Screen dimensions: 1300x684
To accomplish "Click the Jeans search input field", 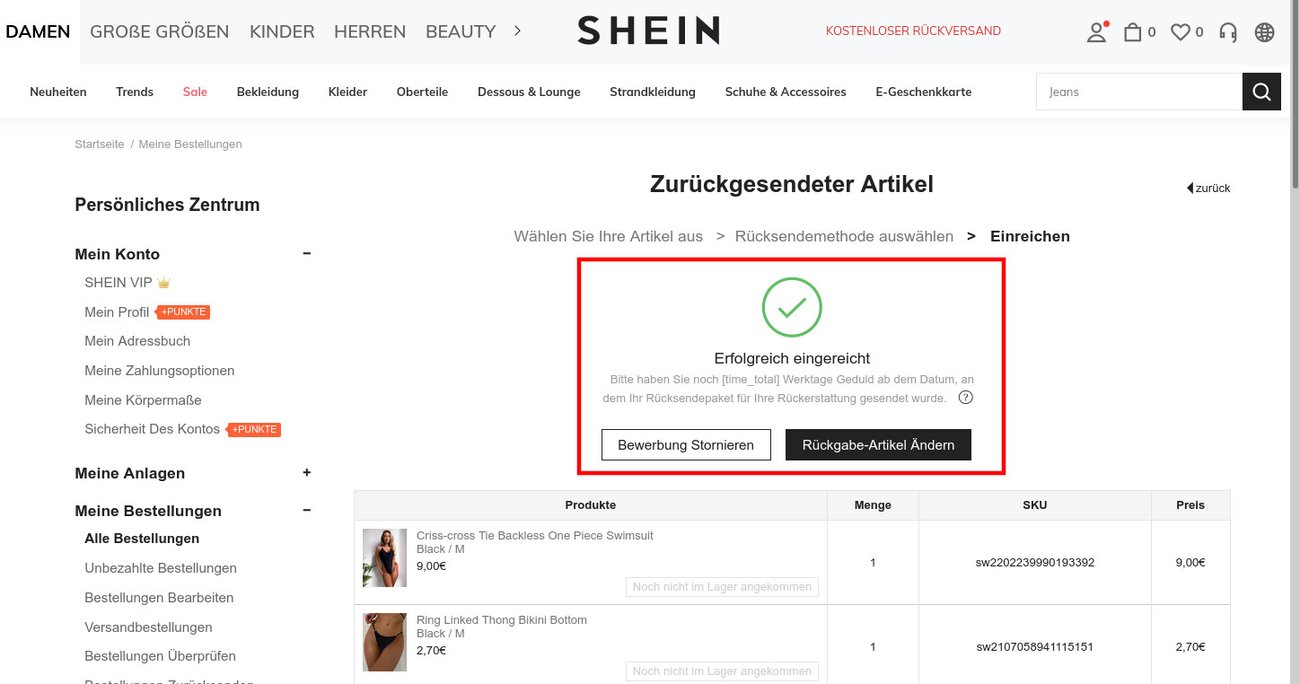I will coord(1130,91).
